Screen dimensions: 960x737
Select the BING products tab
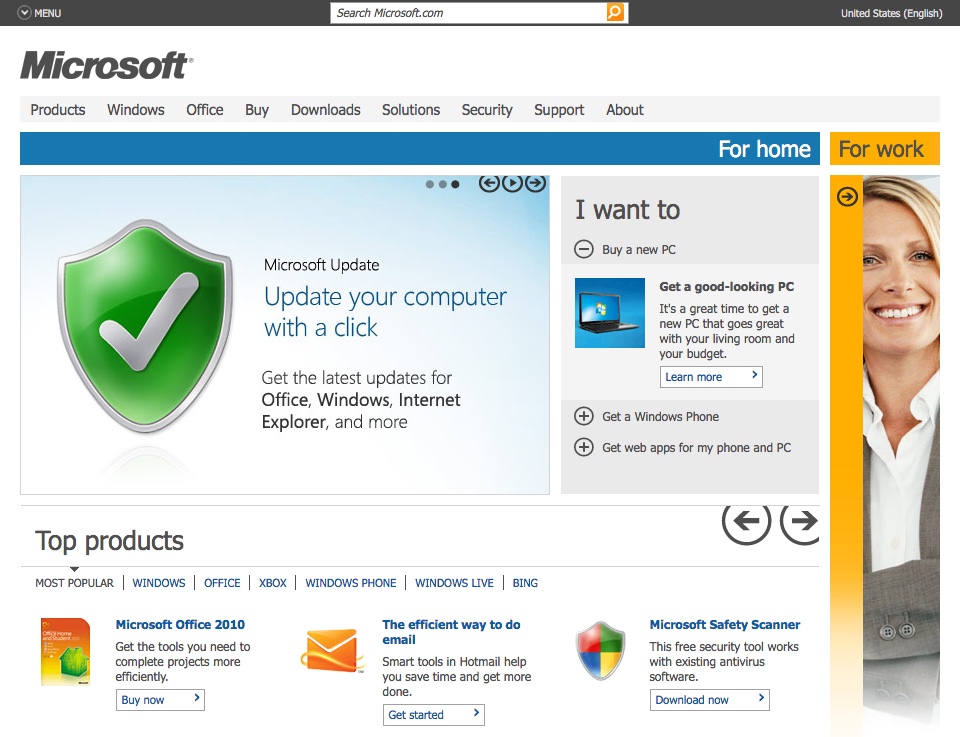[x=525, y=583]
